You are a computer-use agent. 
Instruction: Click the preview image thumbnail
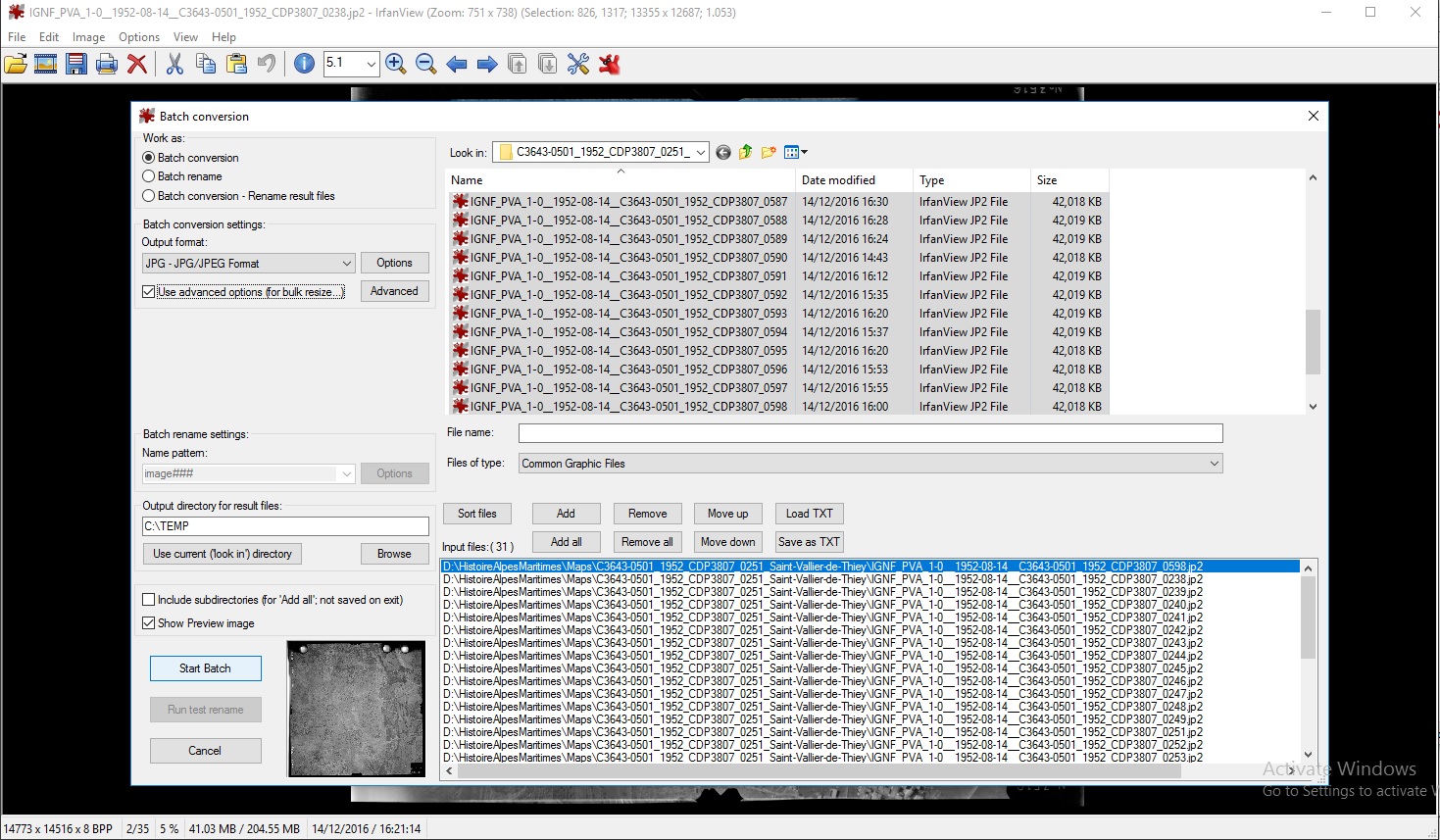coord(357,709)
